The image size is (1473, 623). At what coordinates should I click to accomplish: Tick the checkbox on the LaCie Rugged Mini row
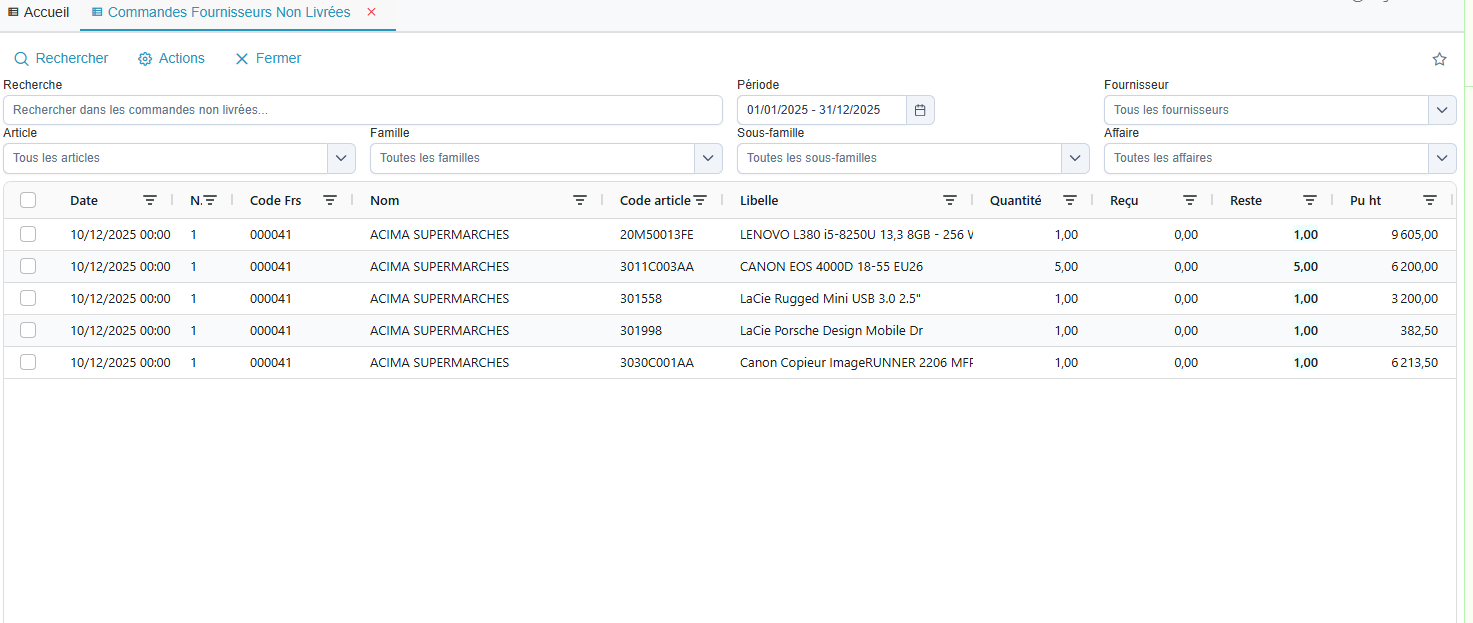(28, 298)
